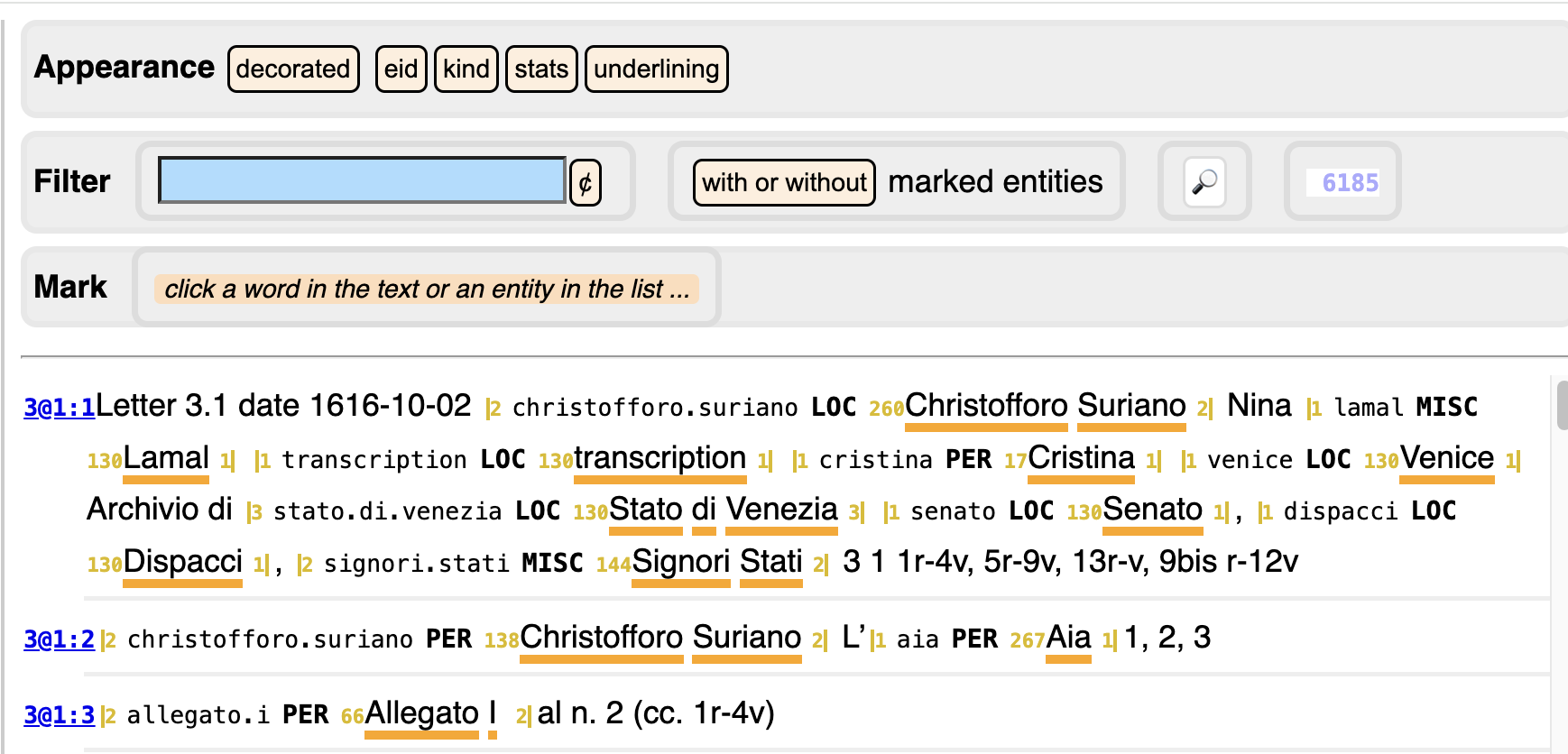The width and height of the screenshot is (1568, 754).
Task: Toggle the case-sensitivity ¢ button
Action: click(586, 183)
